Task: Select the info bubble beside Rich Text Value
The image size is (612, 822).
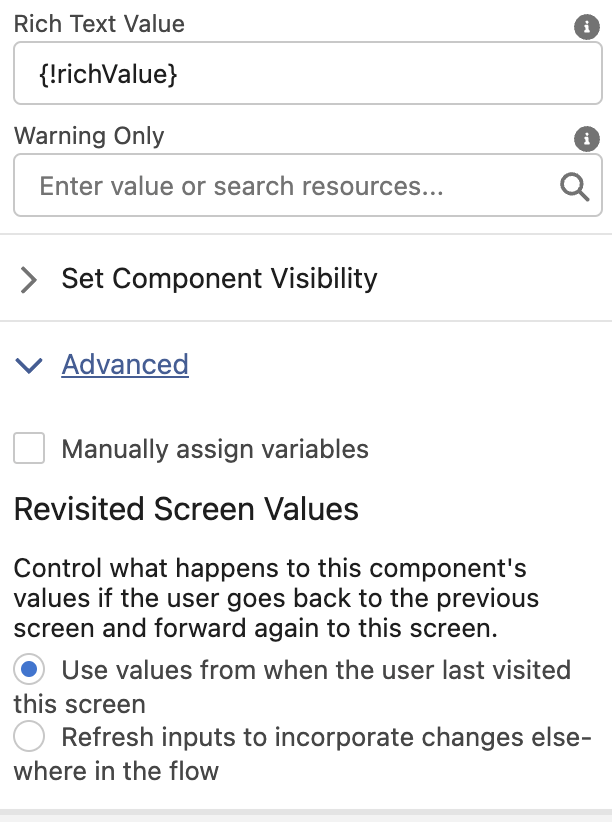Action: click(589, 24)
